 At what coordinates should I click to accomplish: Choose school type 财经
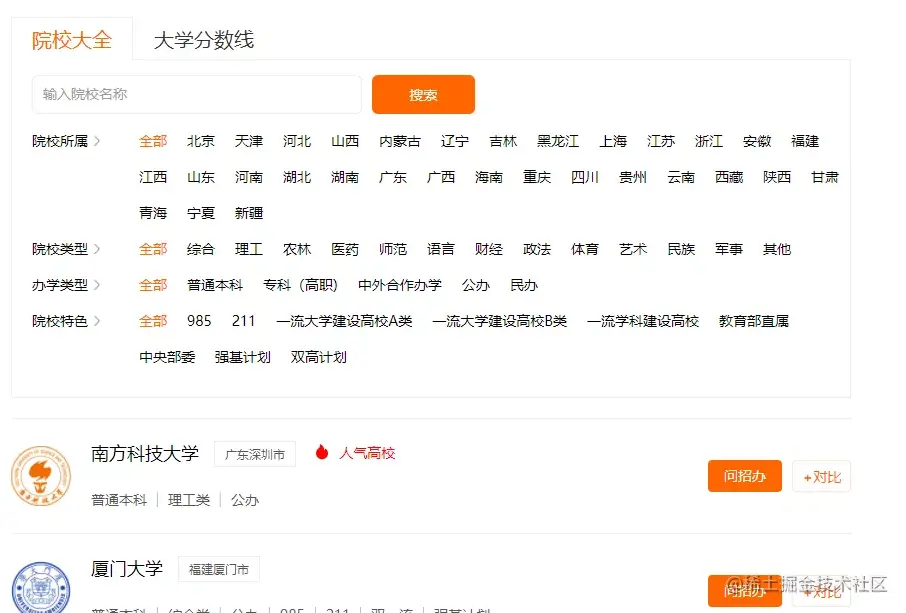[488, 249]
